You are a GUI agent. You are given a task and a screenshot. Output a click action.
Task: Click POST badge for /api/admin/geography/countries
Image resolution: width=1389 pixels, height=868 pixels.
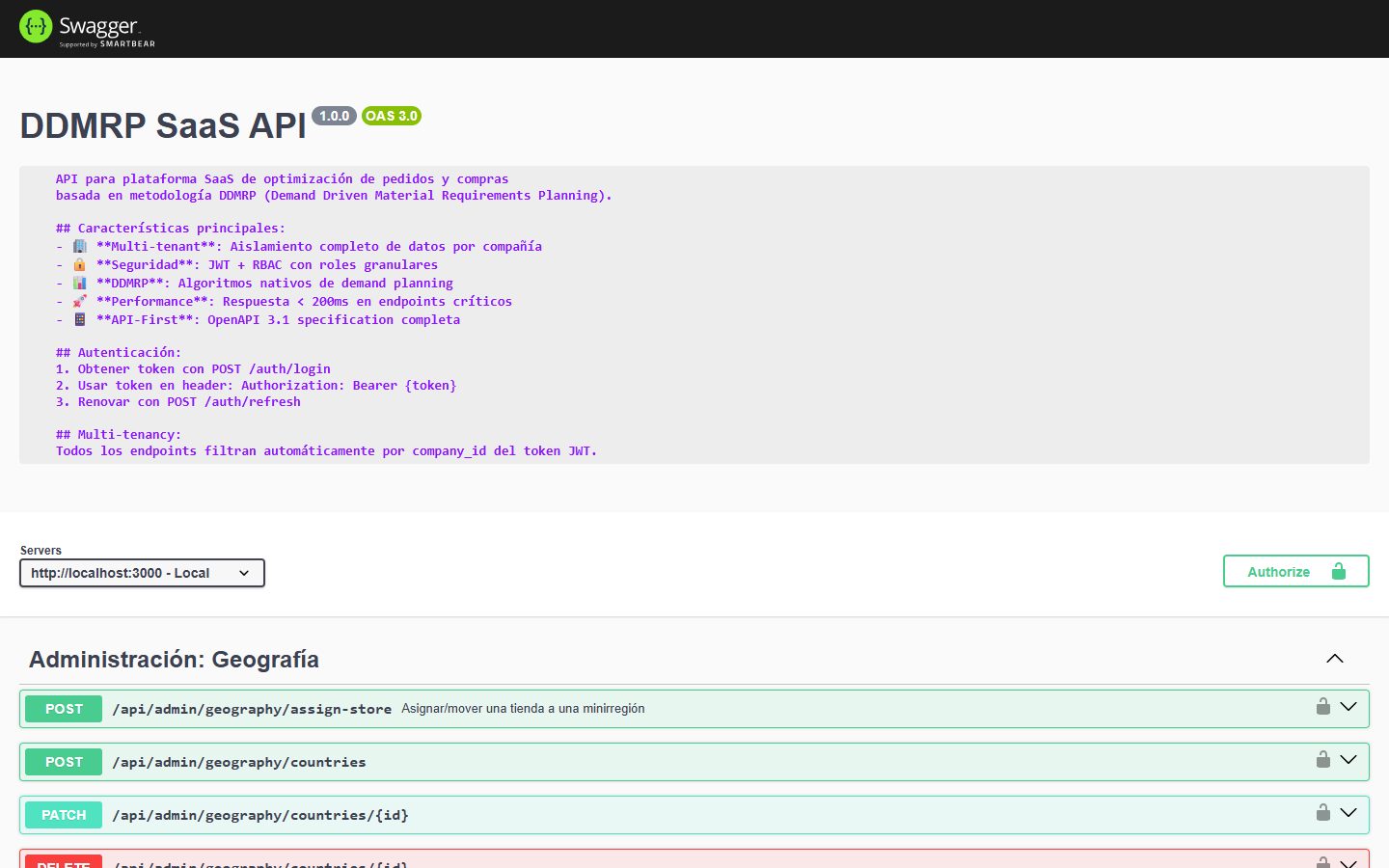pos(64,762)
